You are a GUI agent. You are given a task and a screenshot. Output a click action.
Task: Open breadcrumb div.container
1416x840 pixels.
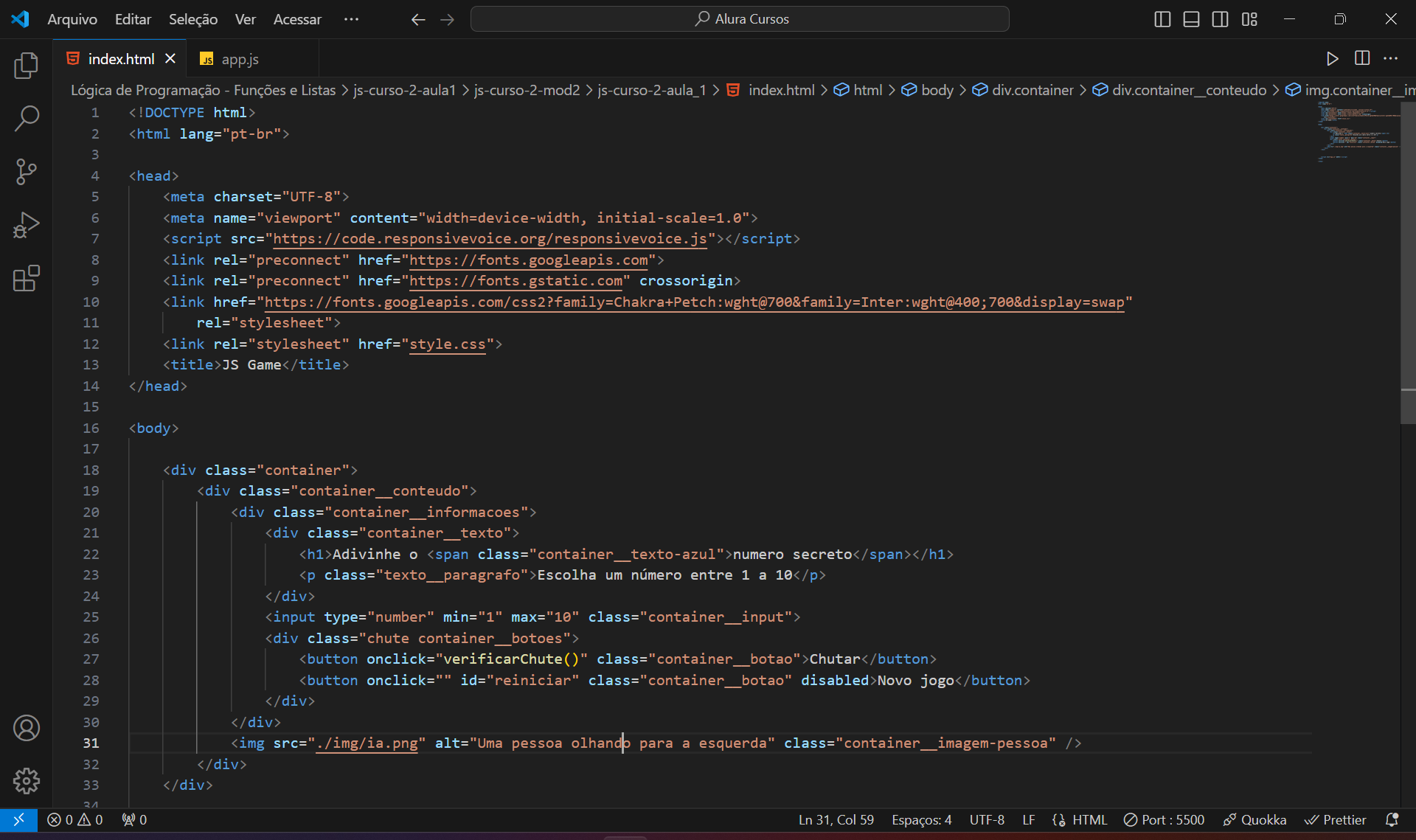tap(1023, 90)
